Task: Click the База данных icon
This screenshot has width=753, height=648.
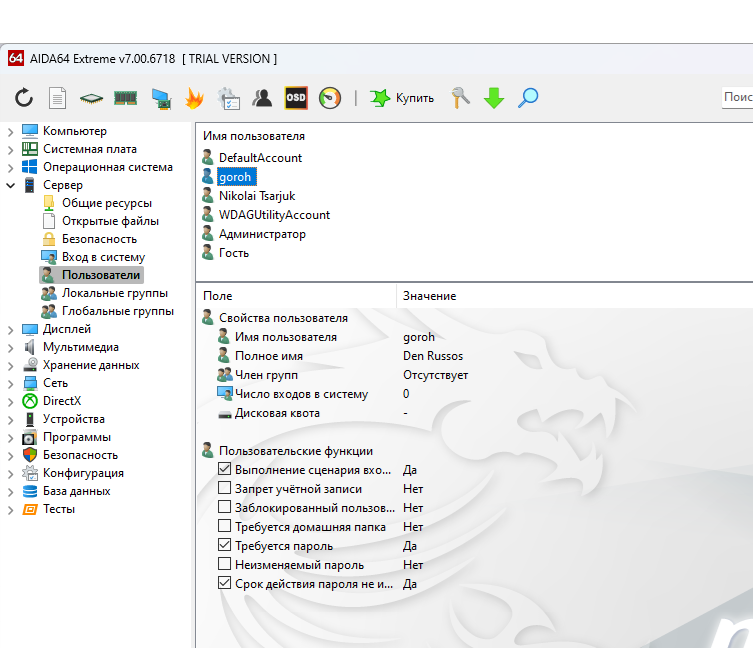Action: point(30,491)
